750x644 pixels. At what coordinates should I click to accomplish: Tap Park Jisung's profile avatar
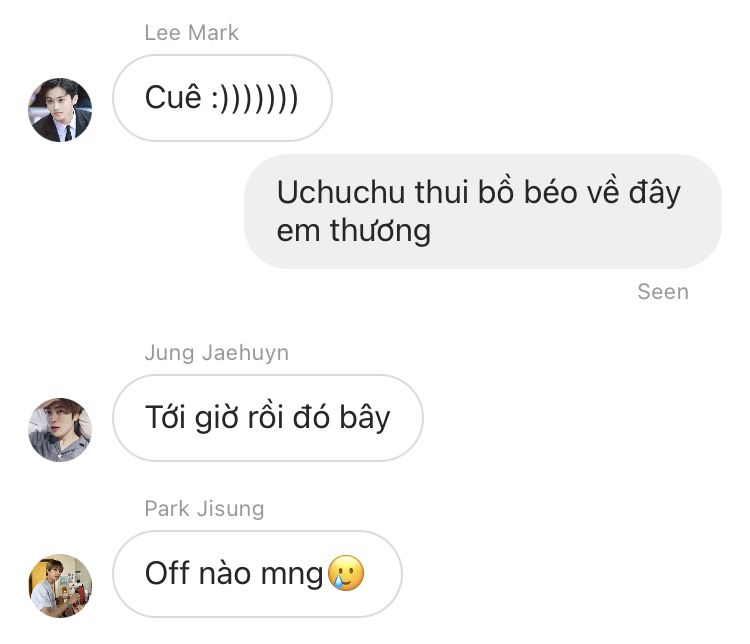coord(60,586)
